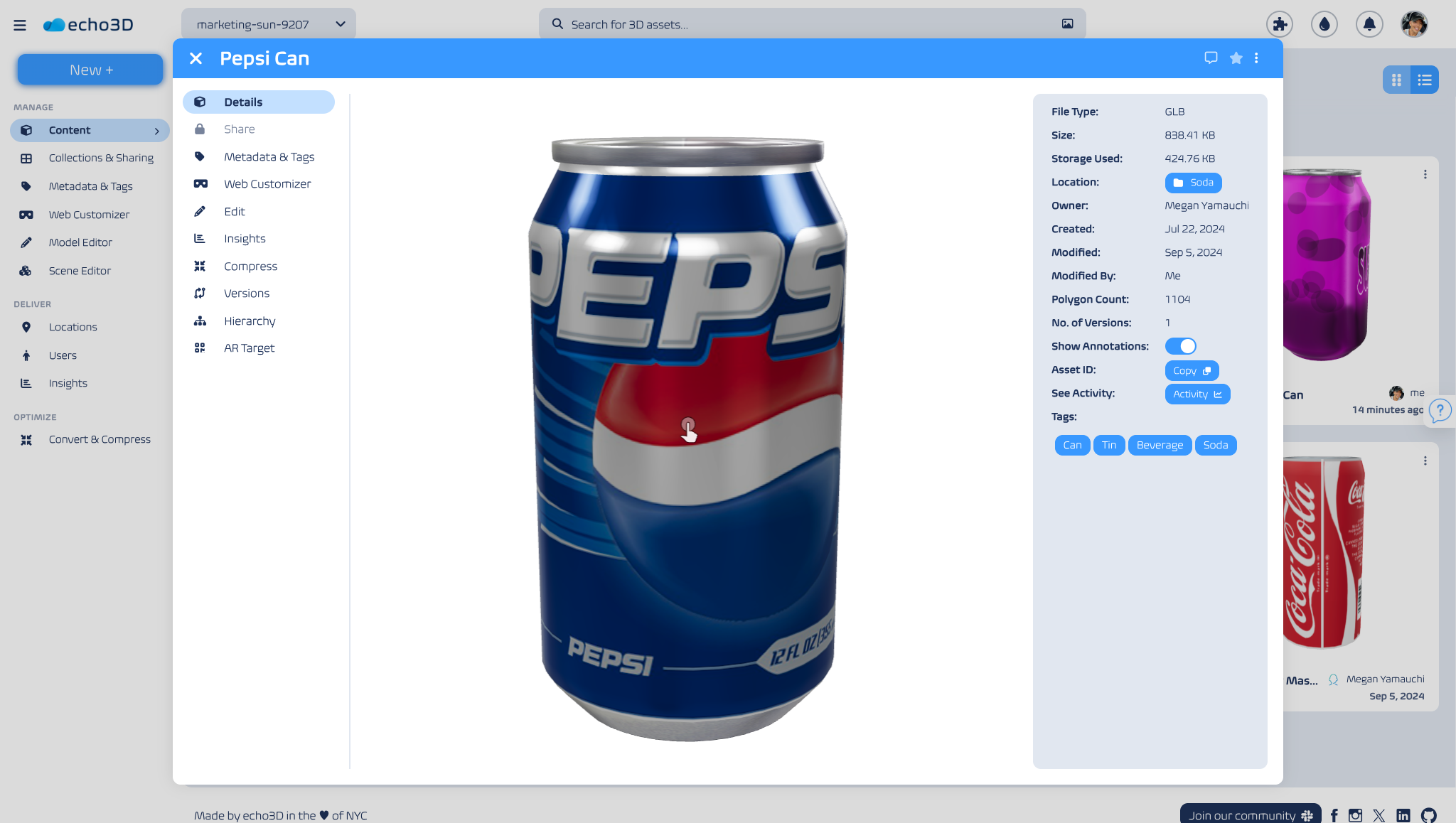The width and height of the screenshot is (1456, 823).
Task: Open the Metadata & Tags panel tab
Action: [259, 156]
